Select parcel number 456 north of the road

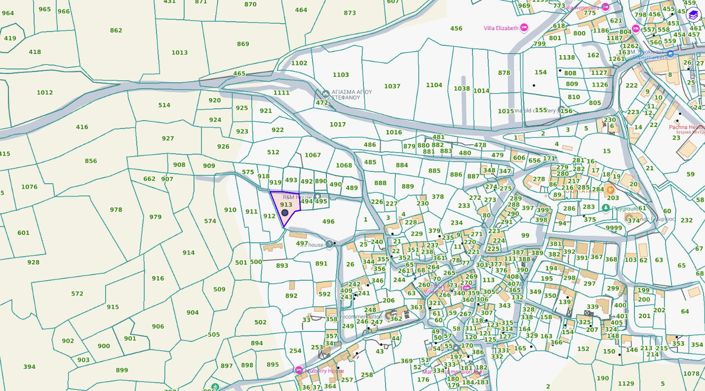tap(456, 28)
